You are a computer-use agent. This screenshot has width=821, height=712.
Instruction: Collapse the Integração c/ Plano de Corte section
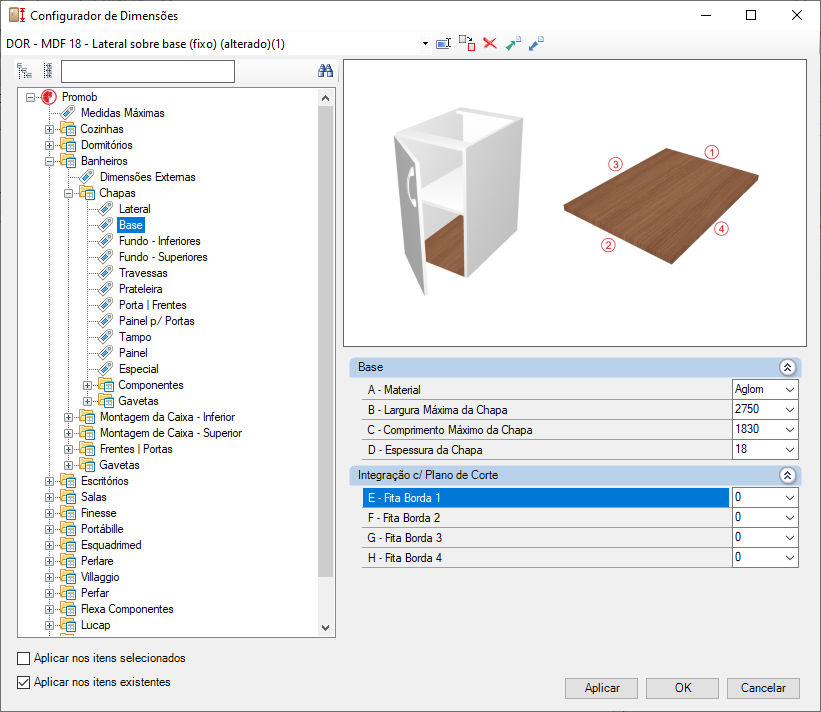point(787,475)
